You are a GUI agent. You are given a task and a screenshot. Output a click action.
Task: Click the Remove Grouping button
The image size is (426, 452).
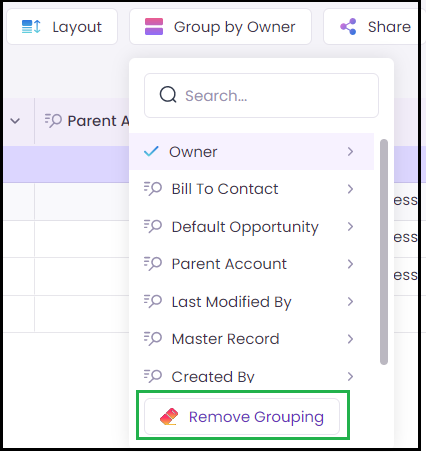[242, 417]
